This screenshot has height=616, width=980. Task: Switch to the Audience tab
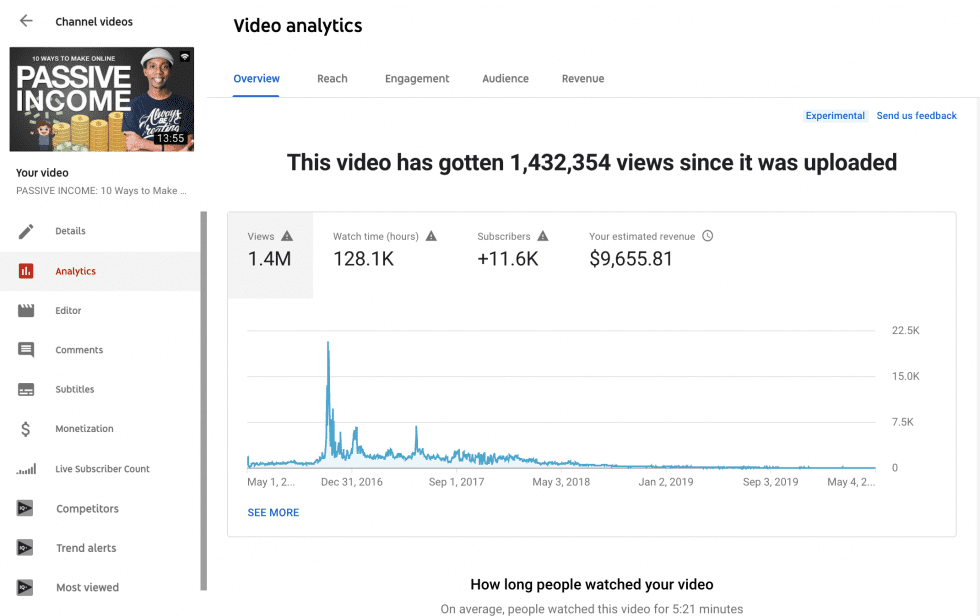coord(505,78)
